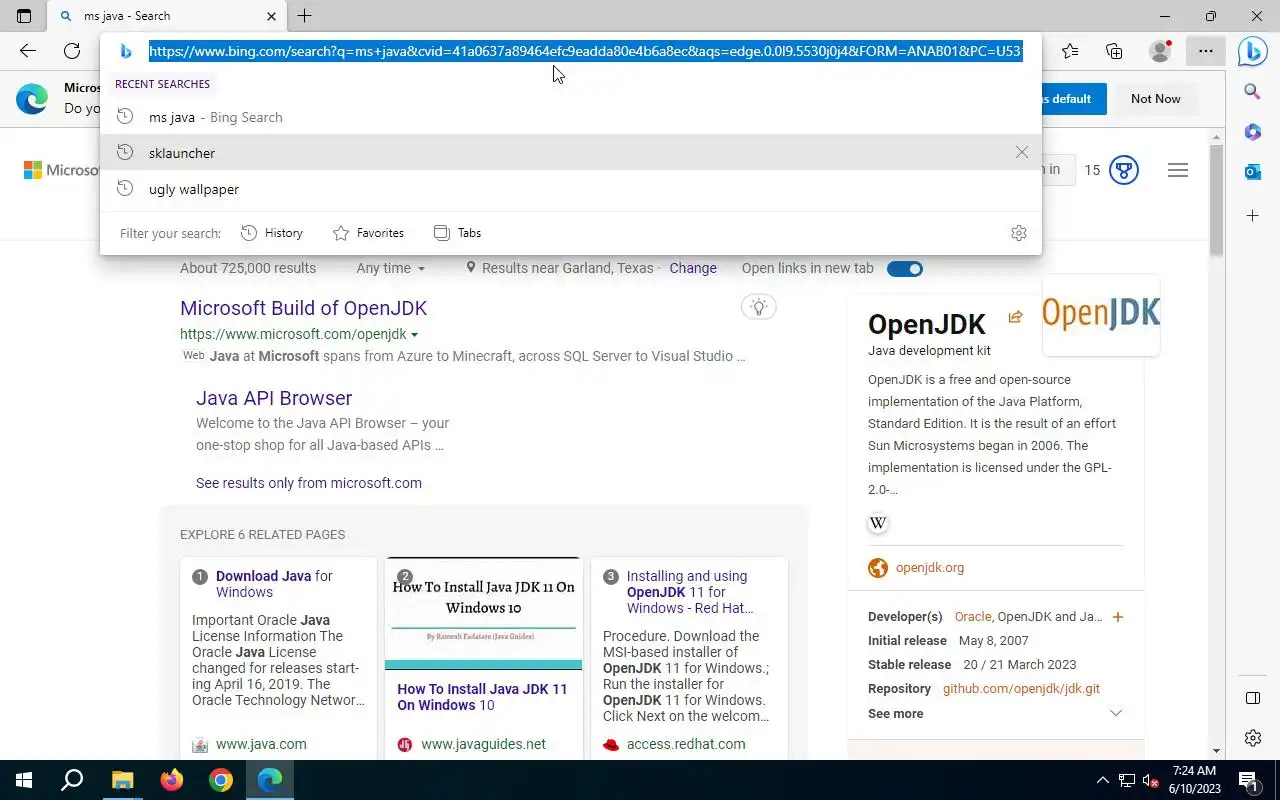Open the Microsoft 365 sidebar icon
Screen dimensions: 1280x800
pos(1252,132)
